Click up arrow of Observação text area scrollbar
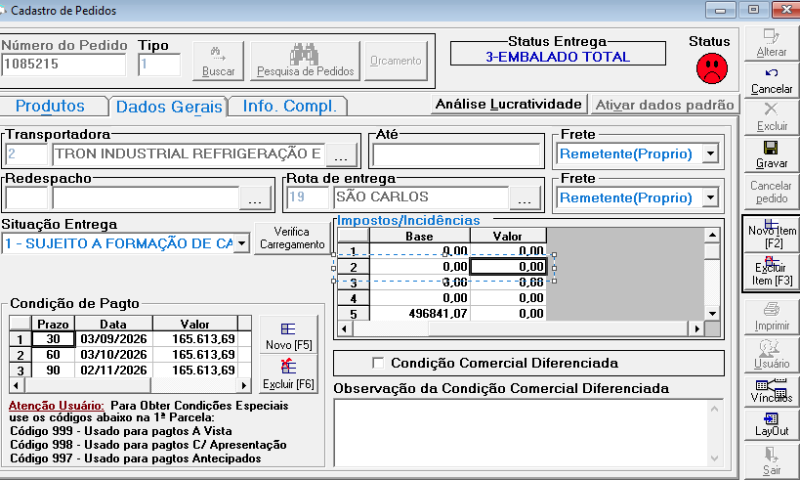This screenshot has height=480, width=800. click(x=714, y=409)
